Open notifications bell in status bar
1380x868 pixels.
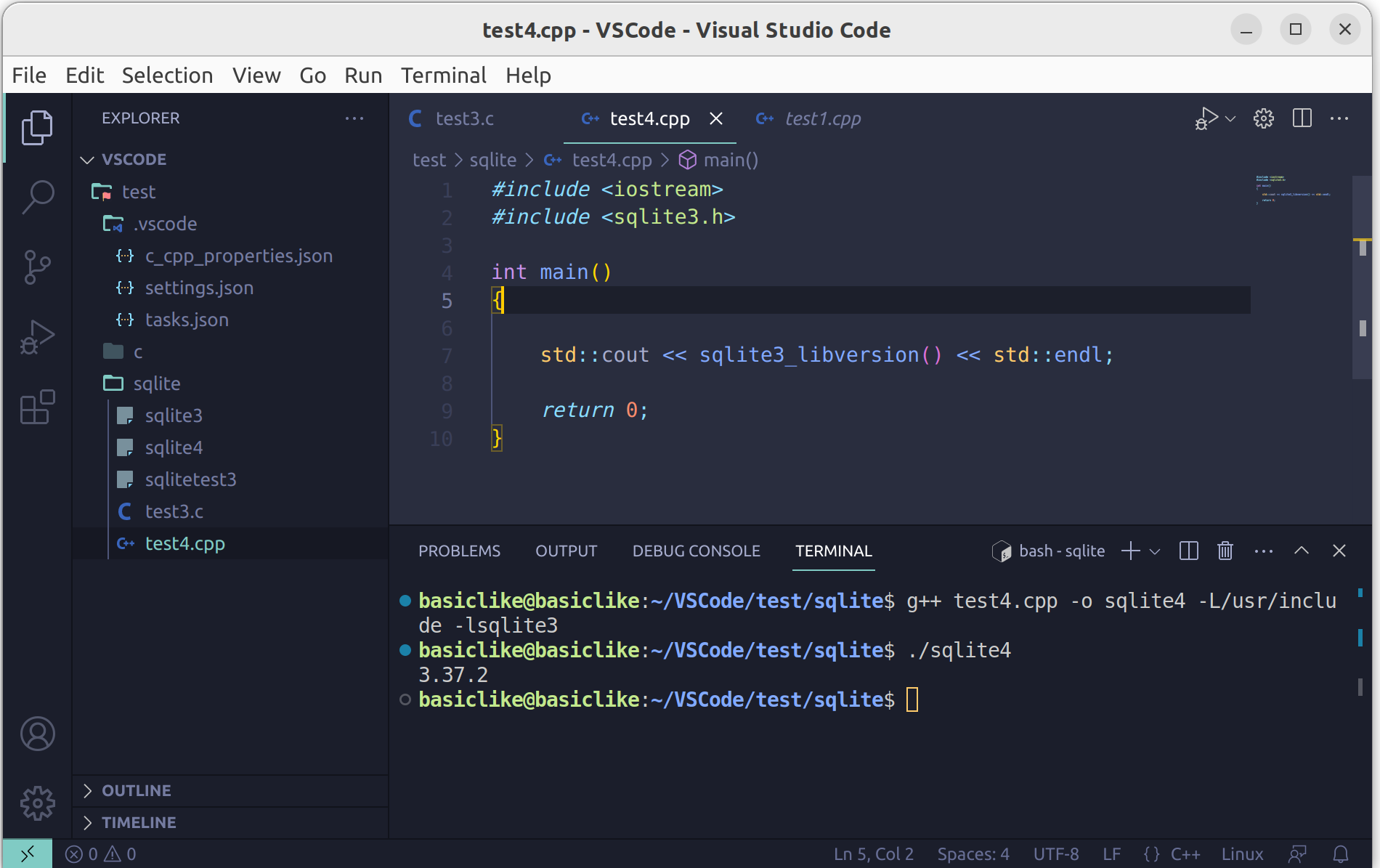coord(1341,854)
